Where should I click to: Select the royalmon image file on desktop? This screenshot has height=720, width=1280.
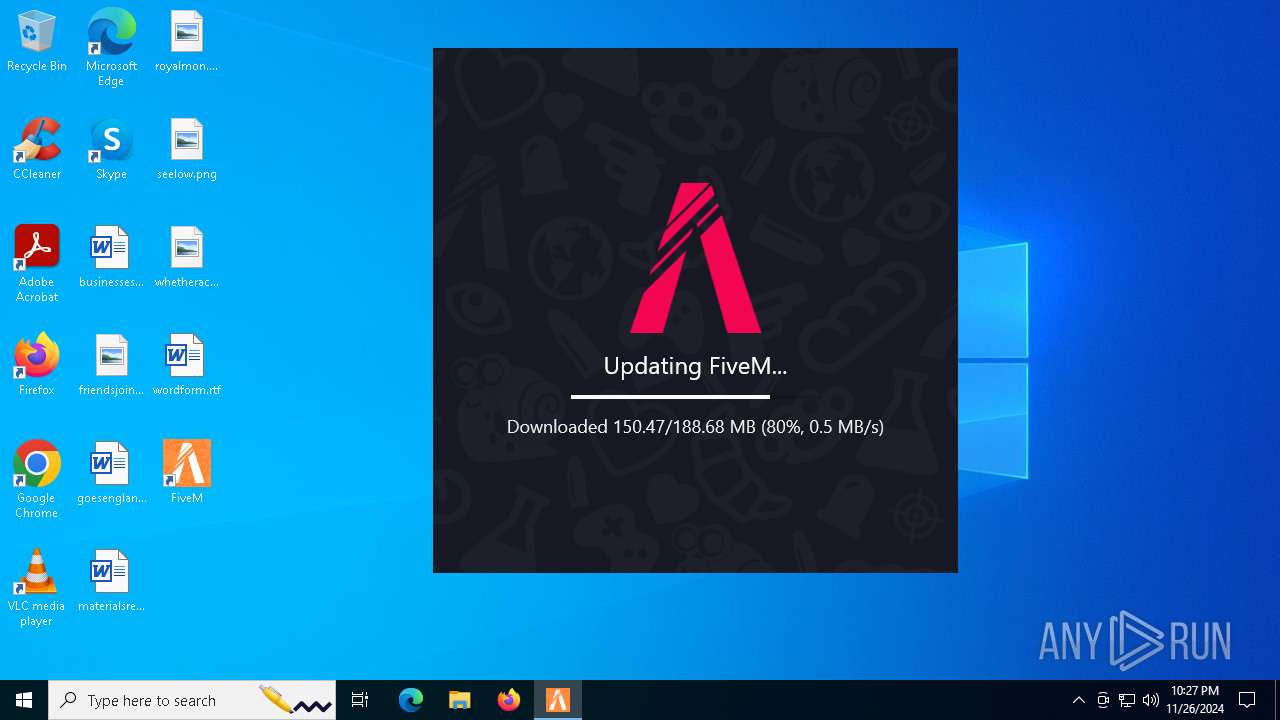(186, 42)
